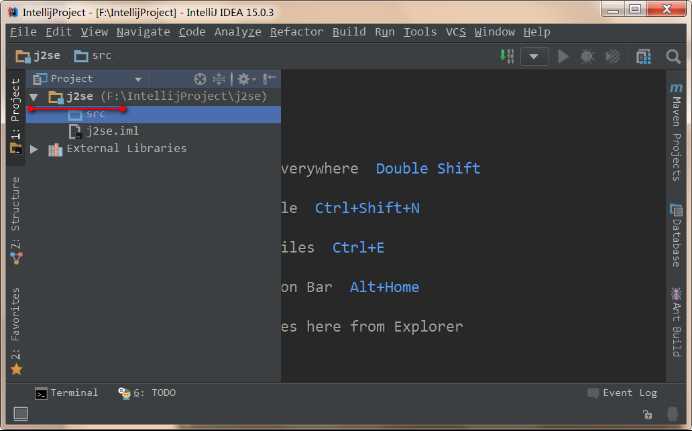Expand the External Libraries node
The height and width of the screenshot is (431, 692).
click(34, 149)
